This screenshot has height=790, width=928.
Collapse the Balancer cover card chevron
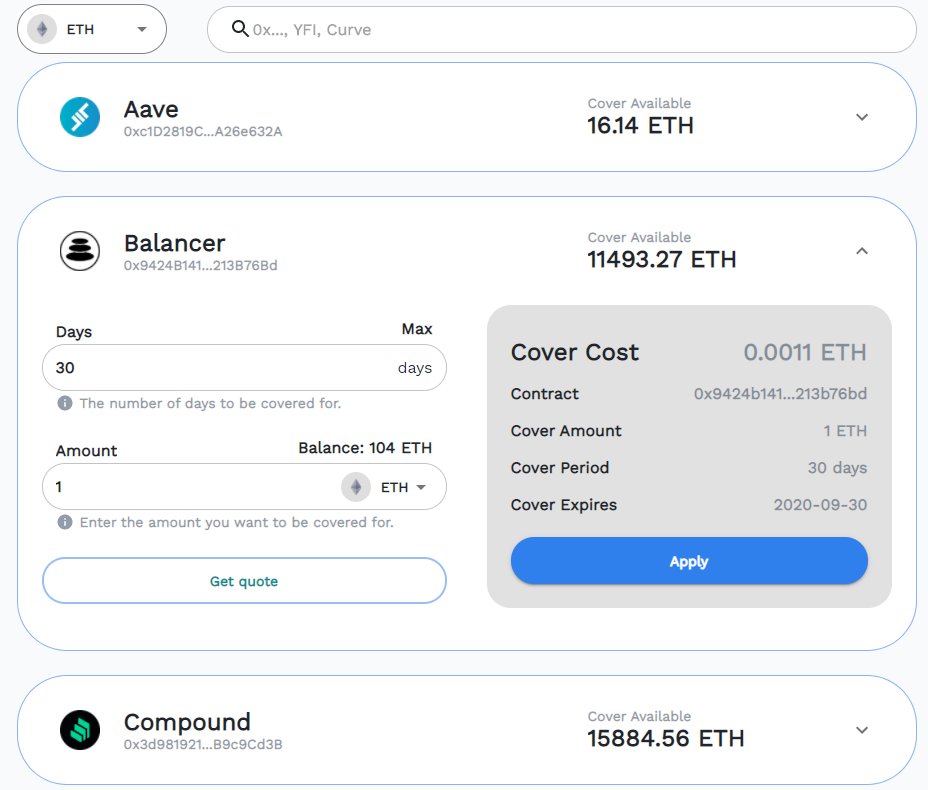pyautogui.click(x=862, y=251)
